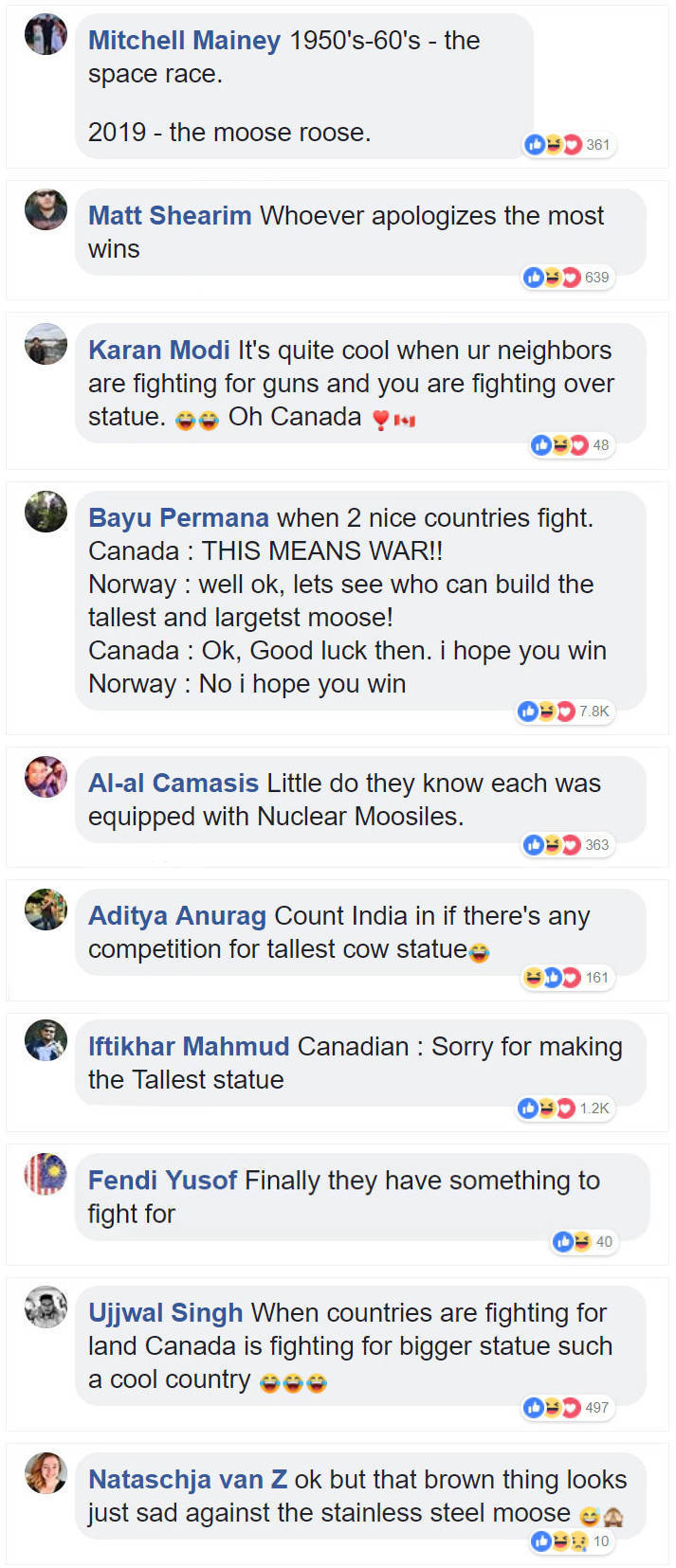Open Bayu Permana's profile

click(176, 517)
